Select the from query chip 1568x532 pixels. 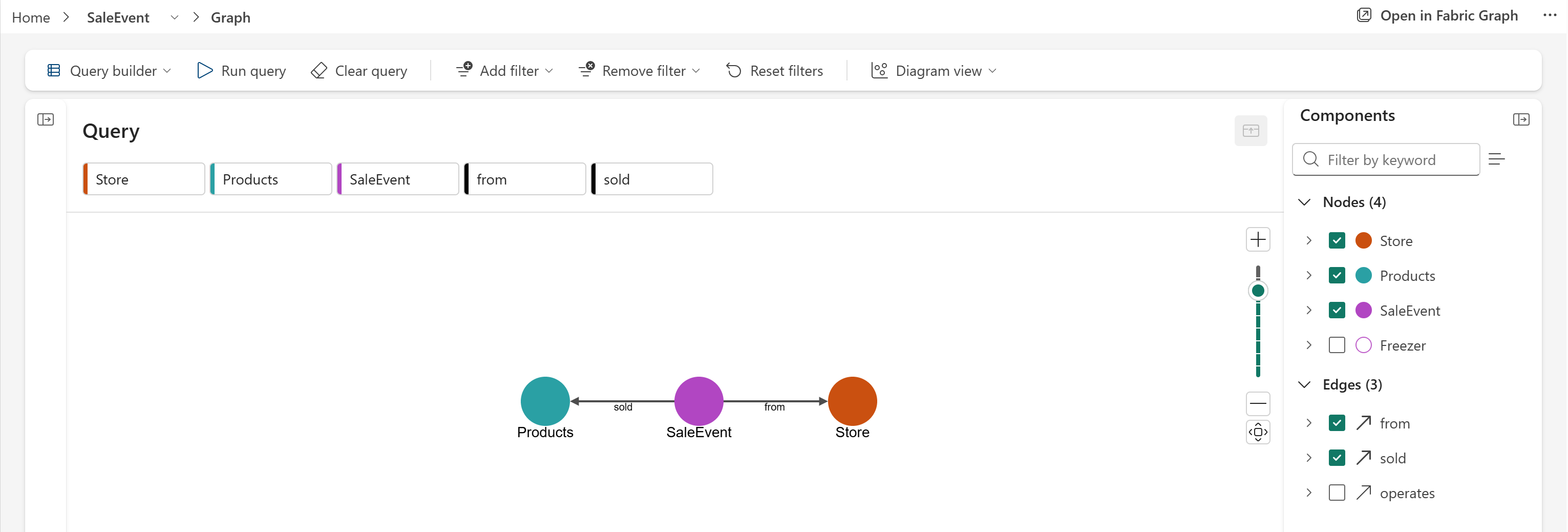[525, 179]
